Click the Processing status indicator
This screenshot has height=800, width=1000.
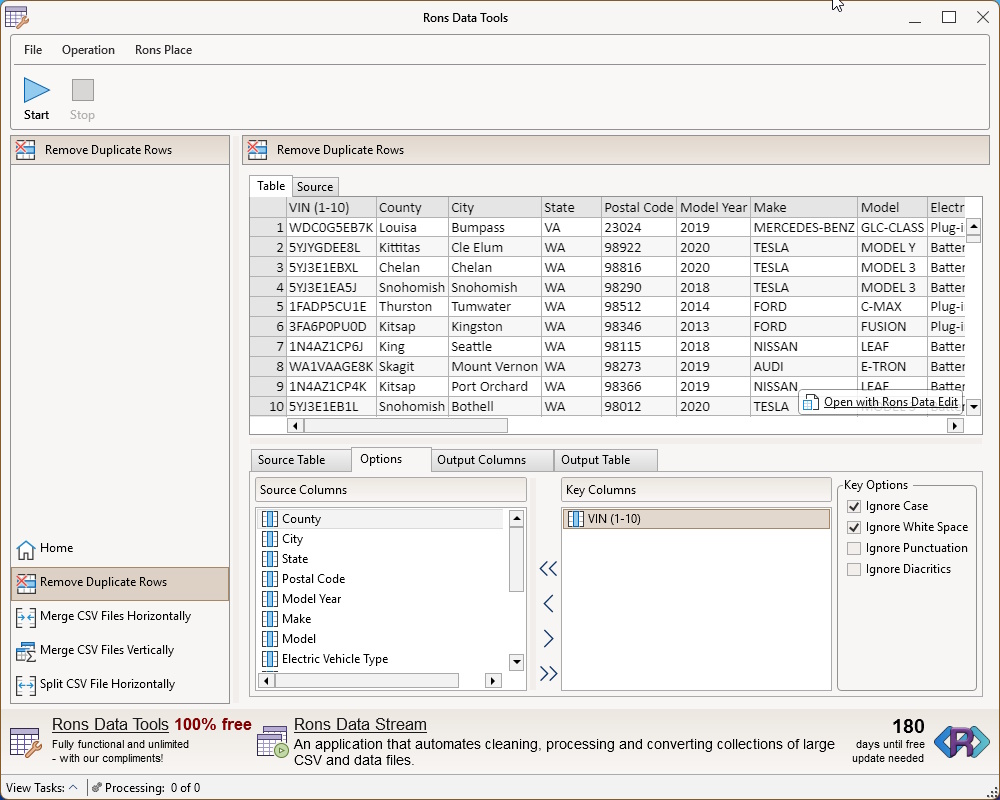click(x=147, y=788)
